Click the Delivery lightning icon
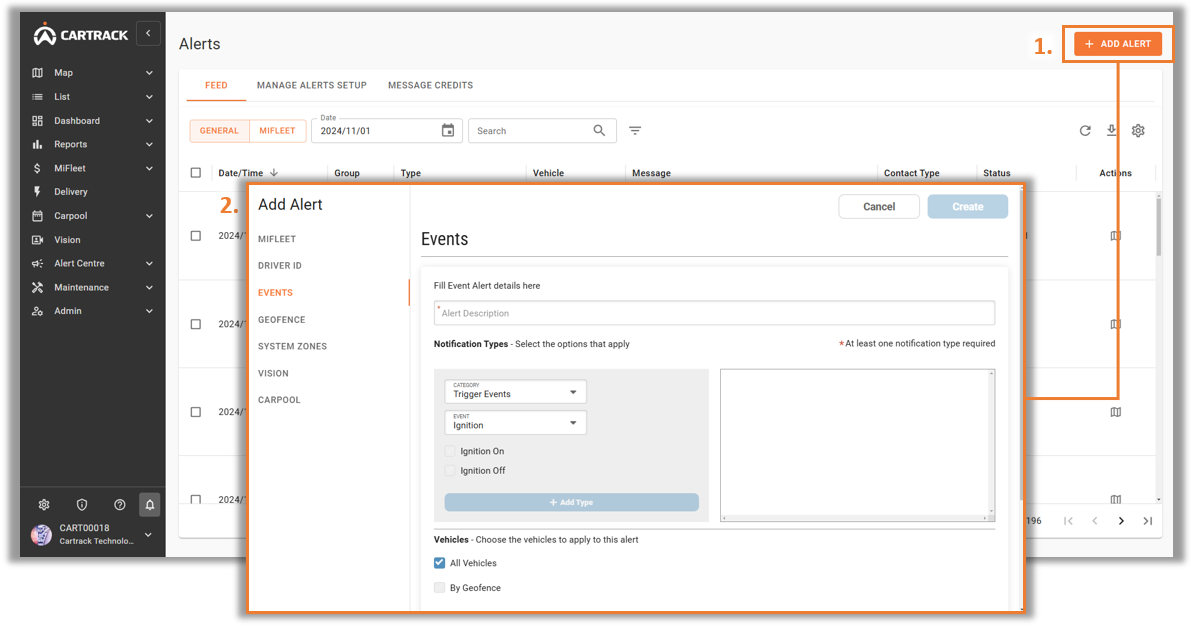The height and width of the screenshot is (635, 1191). (x=37, y=192)
